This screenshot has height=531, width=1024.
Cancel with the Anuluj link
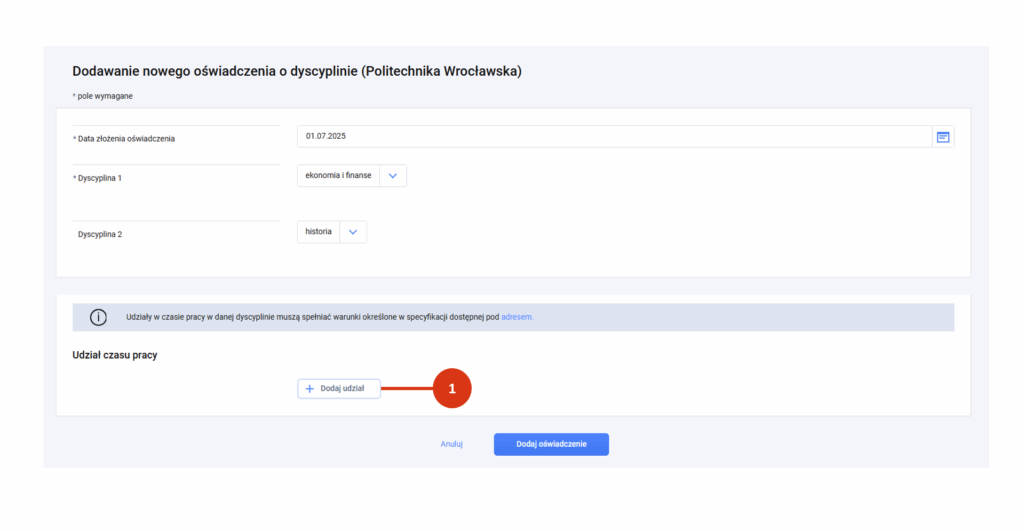tap(451, 444)
